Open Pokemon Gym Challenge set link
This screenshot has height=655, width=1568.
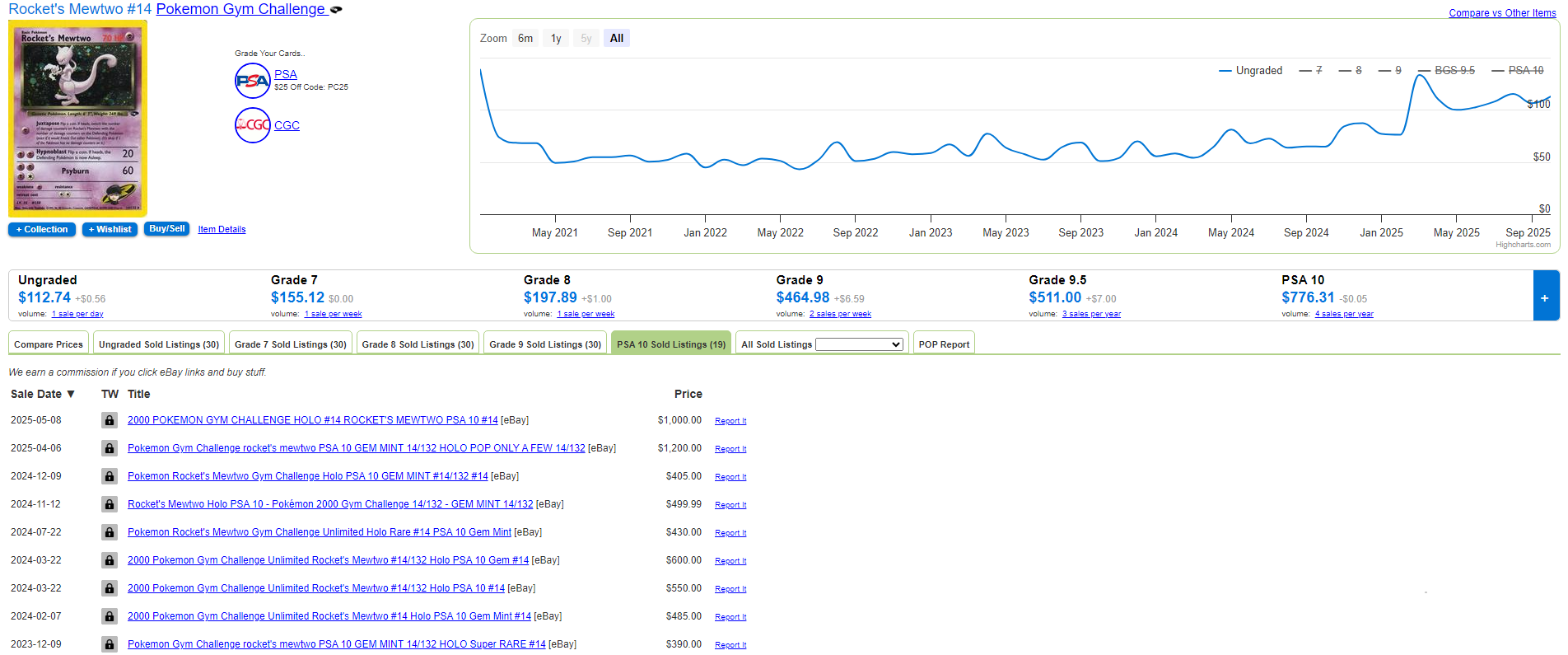click(240, 9)
